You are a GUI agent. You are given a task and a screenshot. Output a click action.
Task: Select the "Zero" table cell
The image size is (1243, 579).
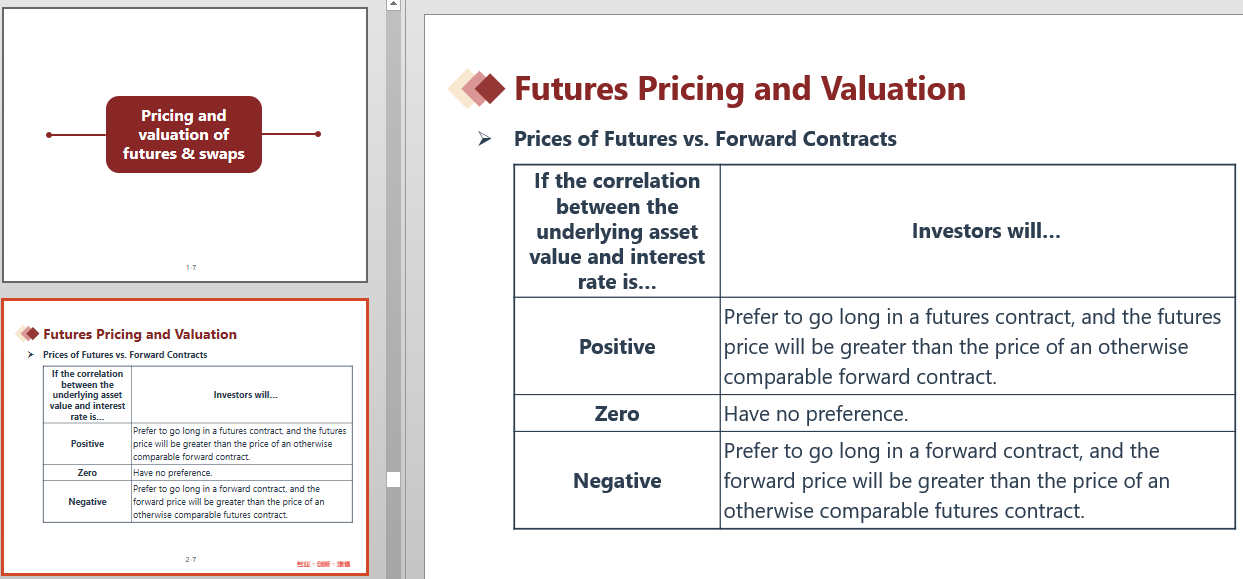[x=617, y=414]
